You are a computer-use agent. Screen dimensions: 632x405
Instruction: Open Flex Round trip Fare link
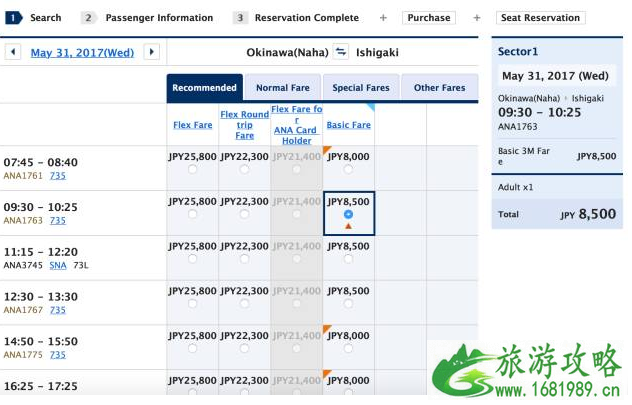click(x=245, y=125)
